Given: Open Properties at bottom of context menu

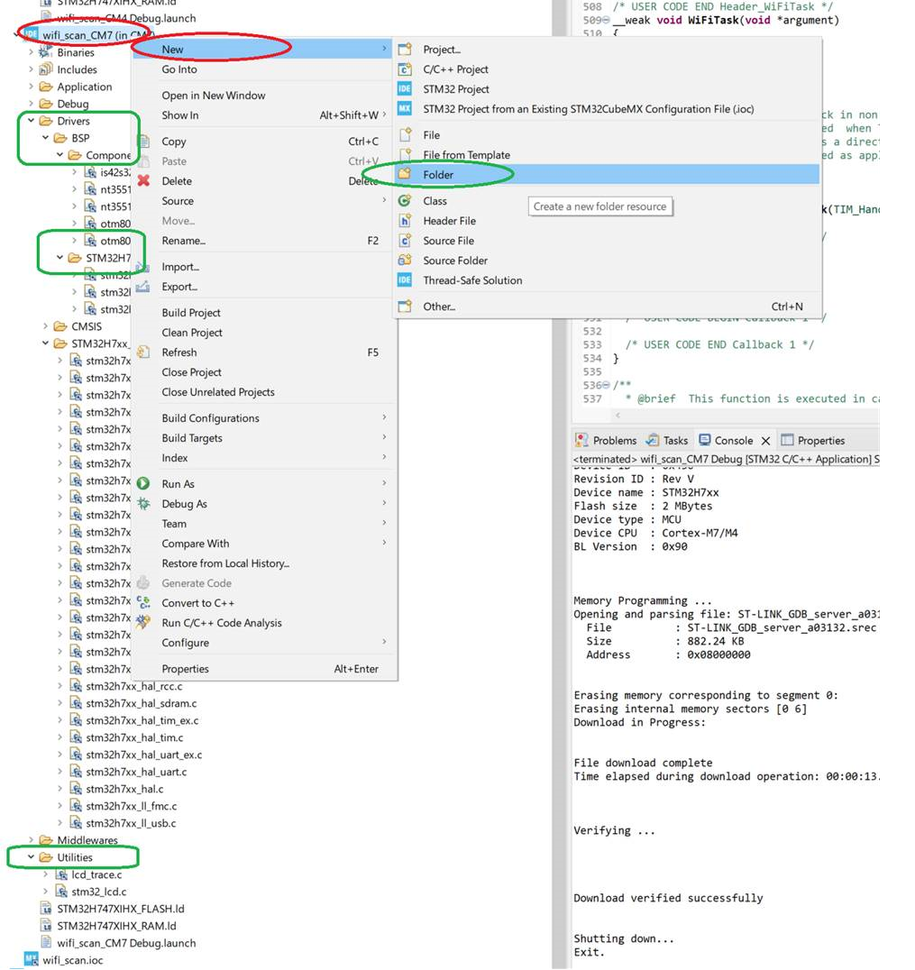Looking at the screenshot, I should tap(185, 669).
